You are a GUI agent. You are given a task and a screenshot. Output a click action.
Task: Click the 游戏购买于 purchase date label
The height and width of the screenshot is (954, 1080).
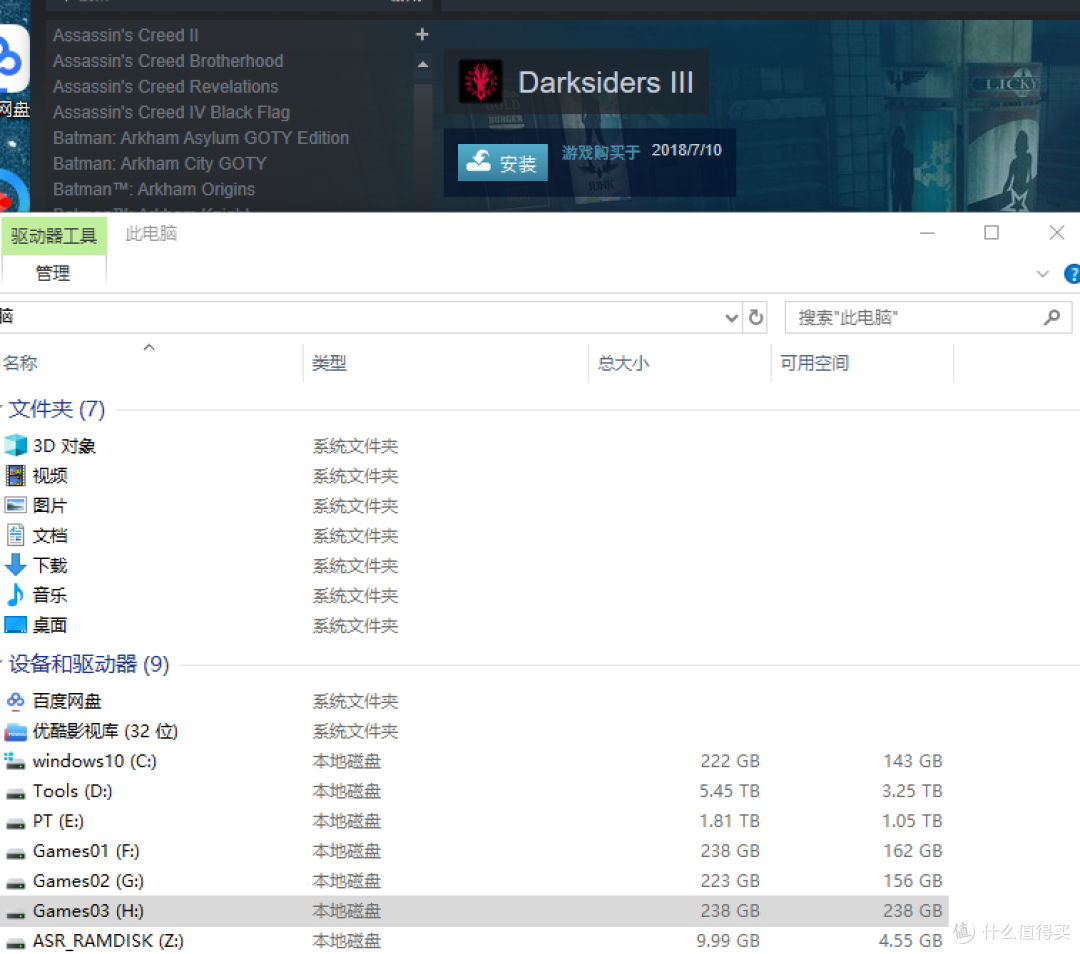tap(601, 152)
